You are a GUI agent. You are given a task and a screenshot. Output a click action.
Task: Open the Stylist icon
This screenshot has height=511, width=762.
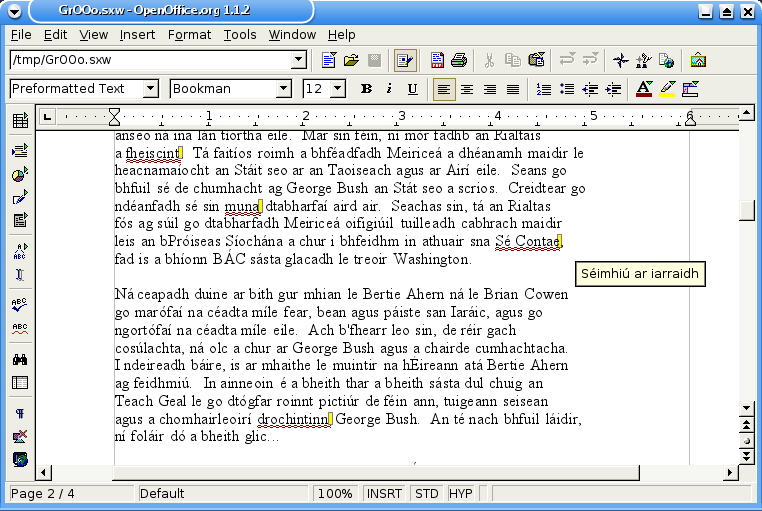pyautogui.click(x=644, y=60)
